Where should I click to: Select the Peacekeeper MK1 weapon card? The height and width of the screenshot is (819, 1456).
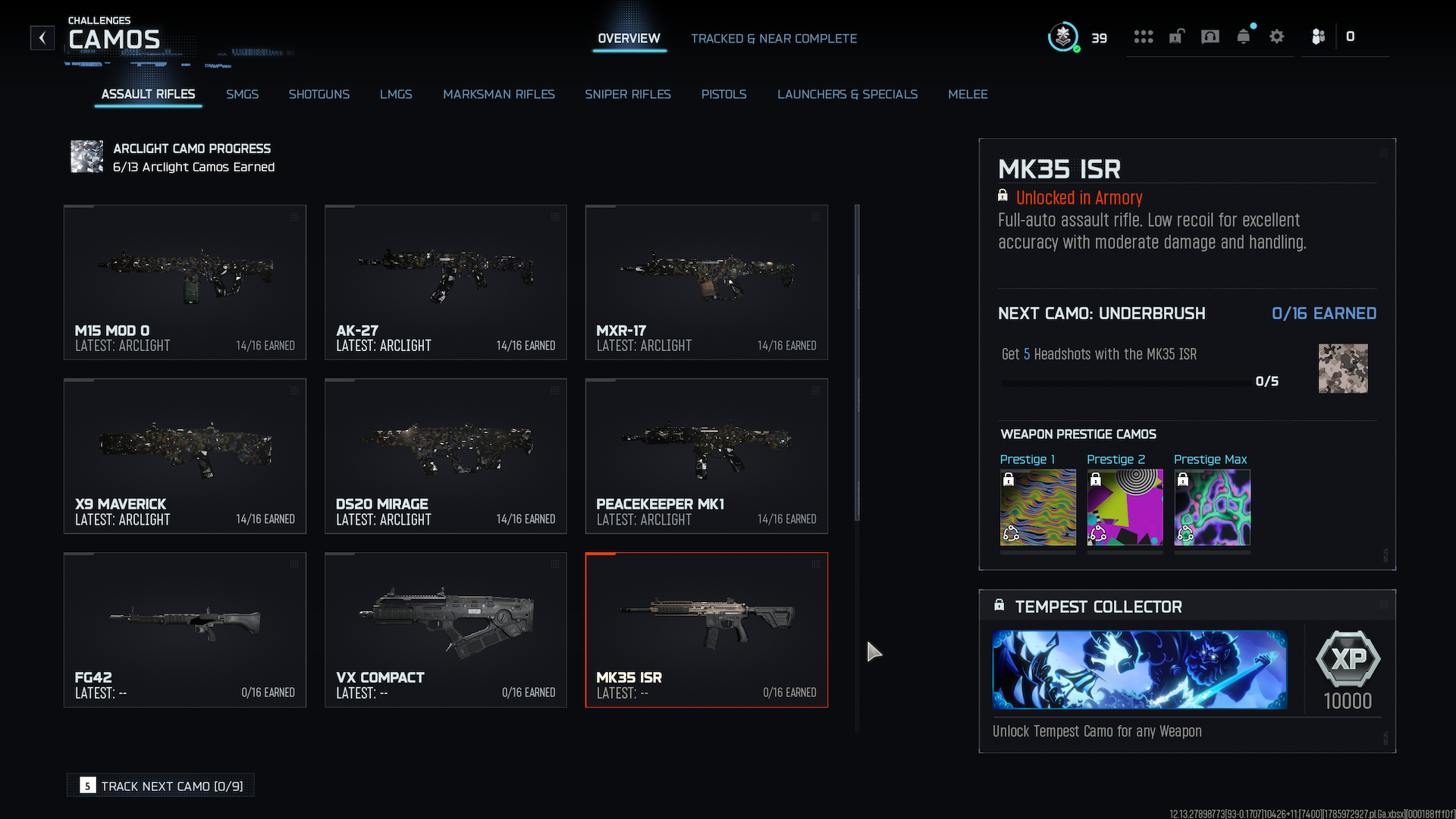[x=707, y=456]
